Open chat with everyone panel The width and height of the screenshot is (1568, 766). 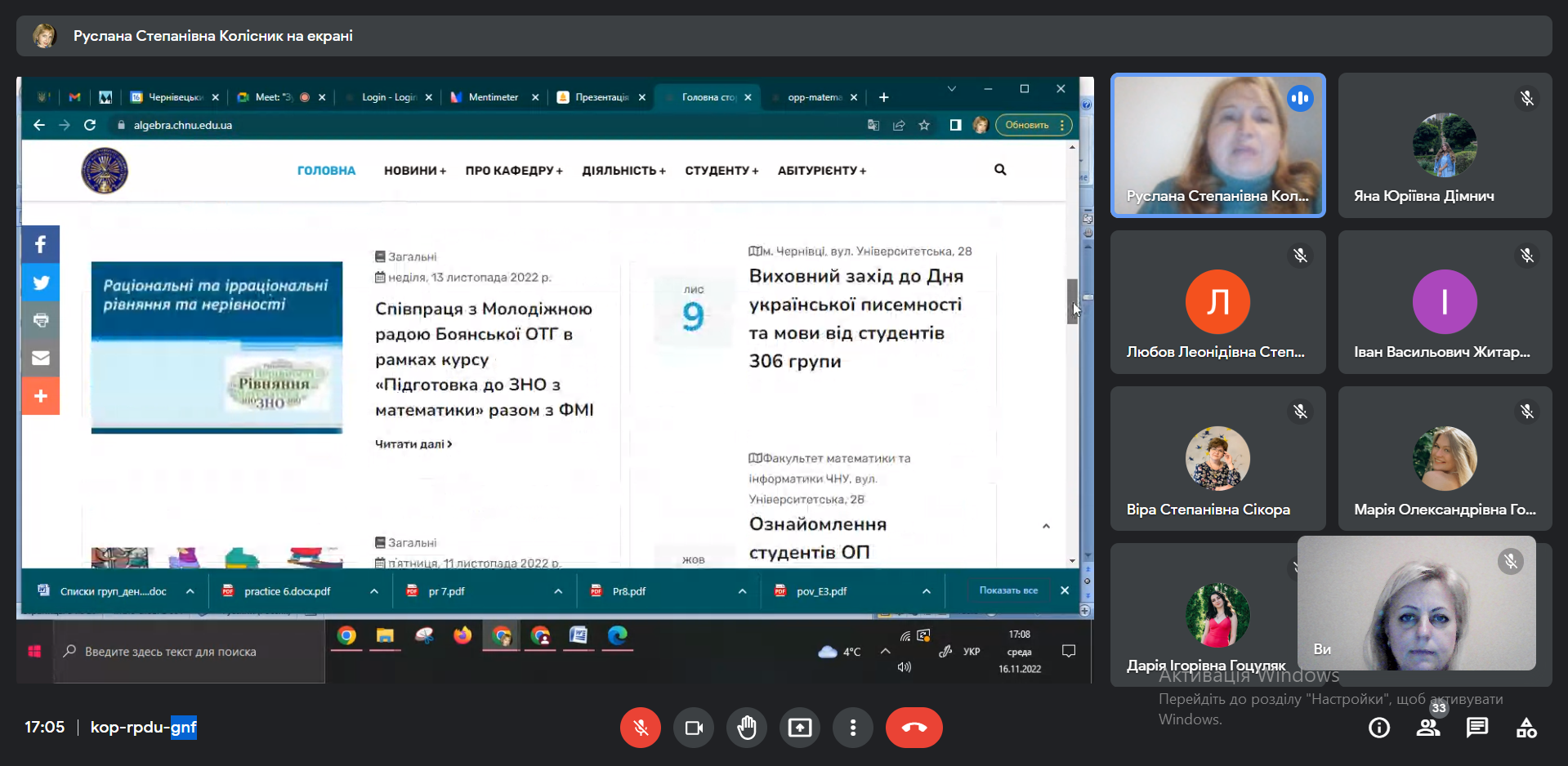tap(1477, 728)
